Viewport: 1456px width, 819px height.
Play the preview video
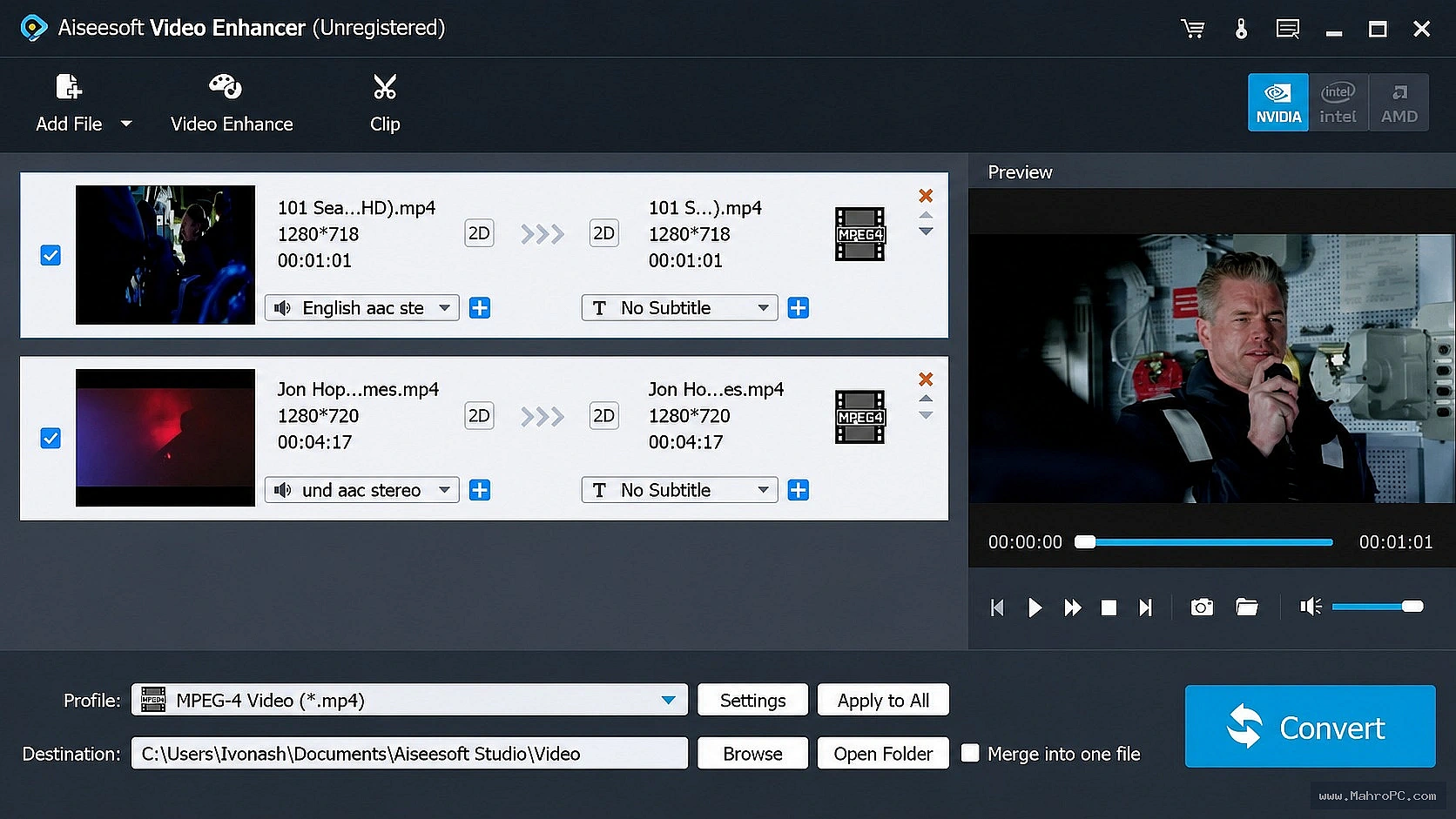tap(1035, 608)
